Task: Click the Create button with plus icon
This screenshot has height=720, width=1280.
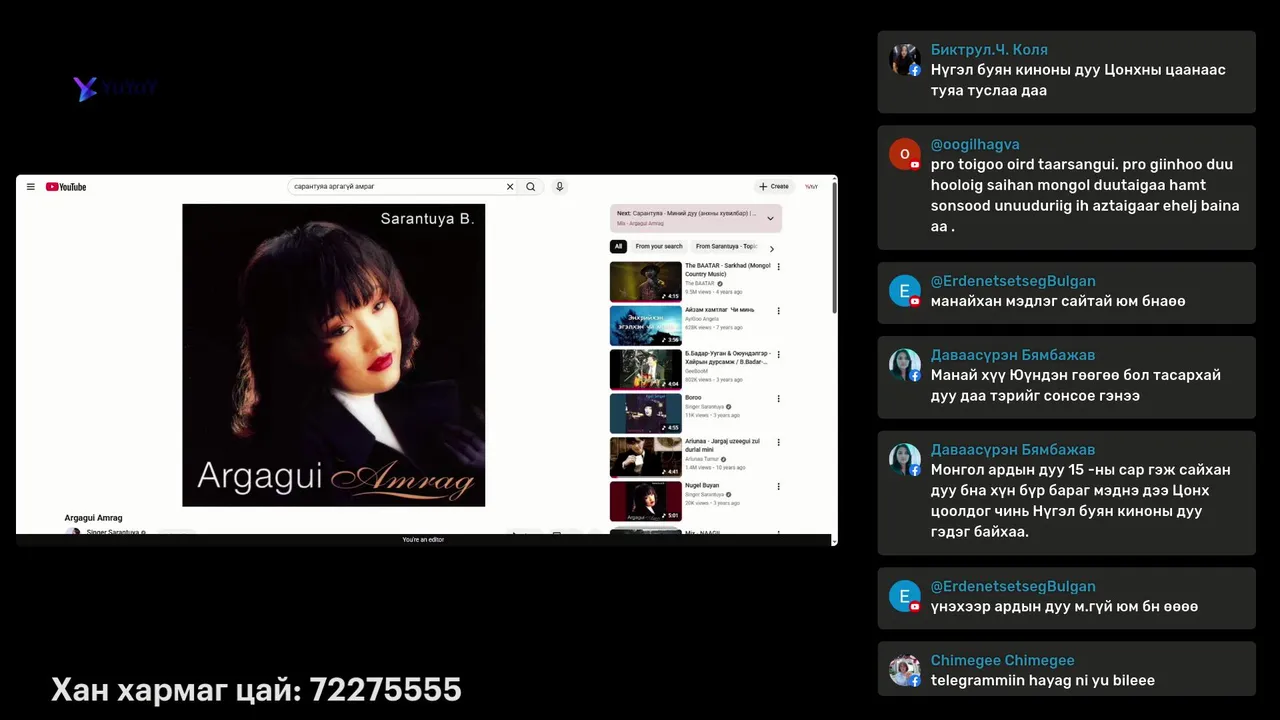Action: coord(774,187)
